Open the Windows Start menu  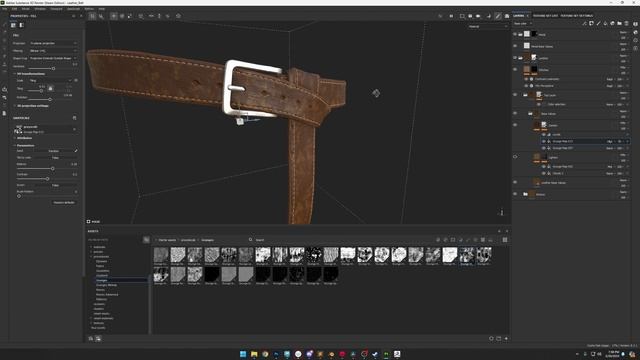coord(243,354)
